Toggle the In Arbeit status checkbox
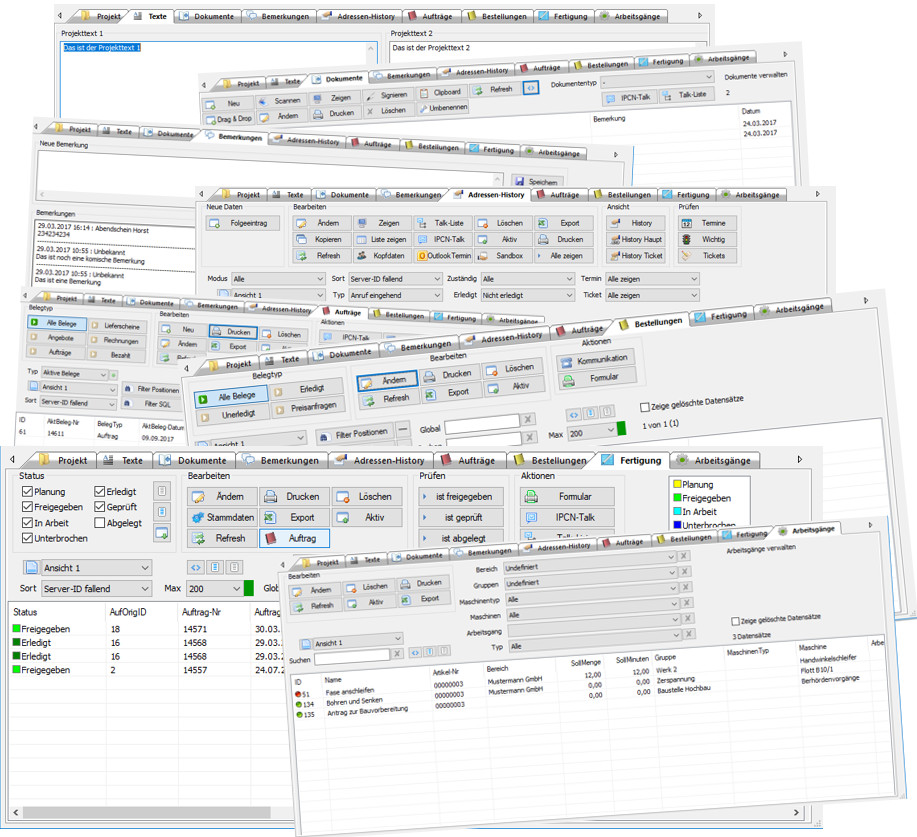The image size is (917, 837). 27,522
